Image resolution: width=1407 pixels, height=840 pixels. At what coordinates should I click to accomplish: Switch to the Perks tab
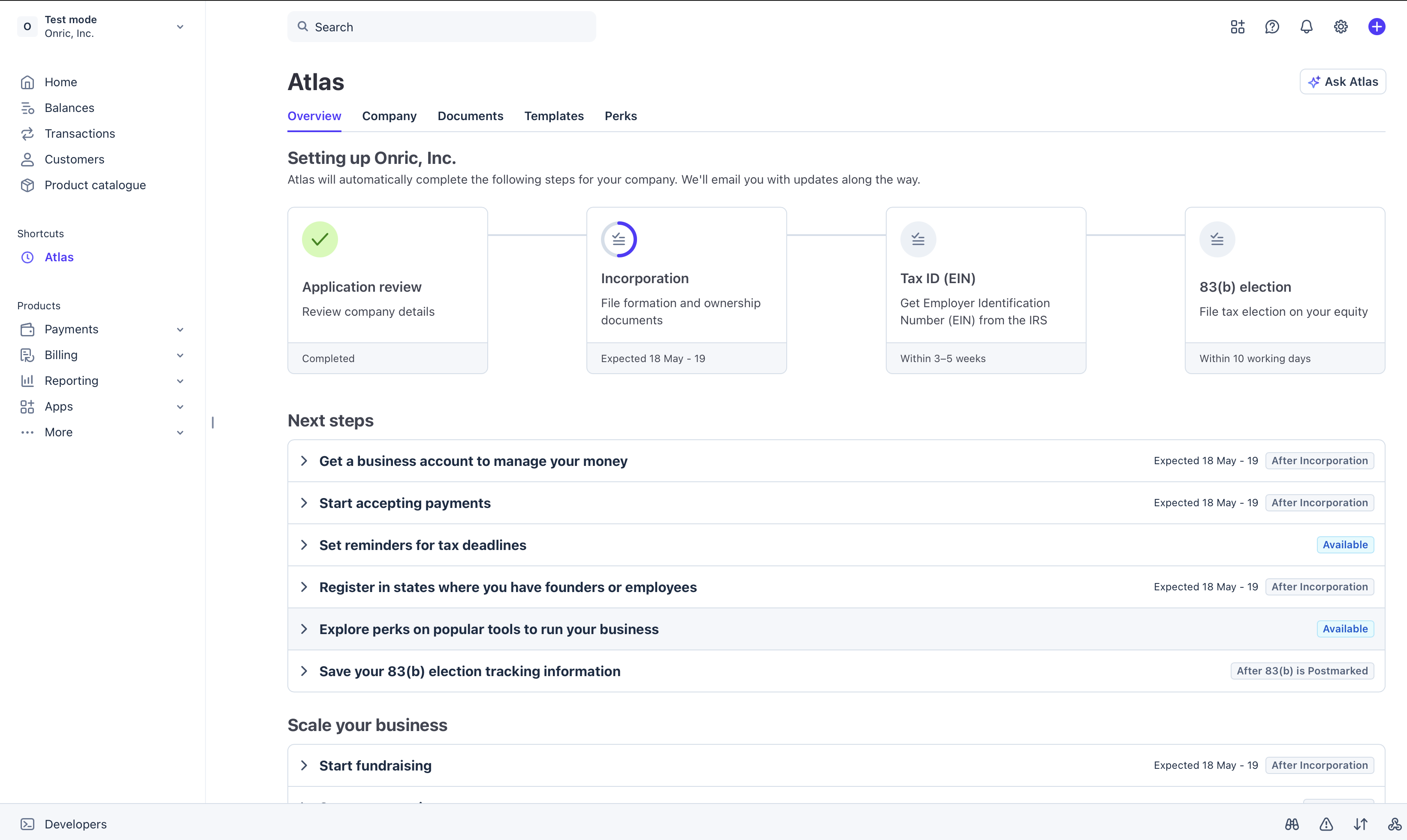(x=620, y=116)
